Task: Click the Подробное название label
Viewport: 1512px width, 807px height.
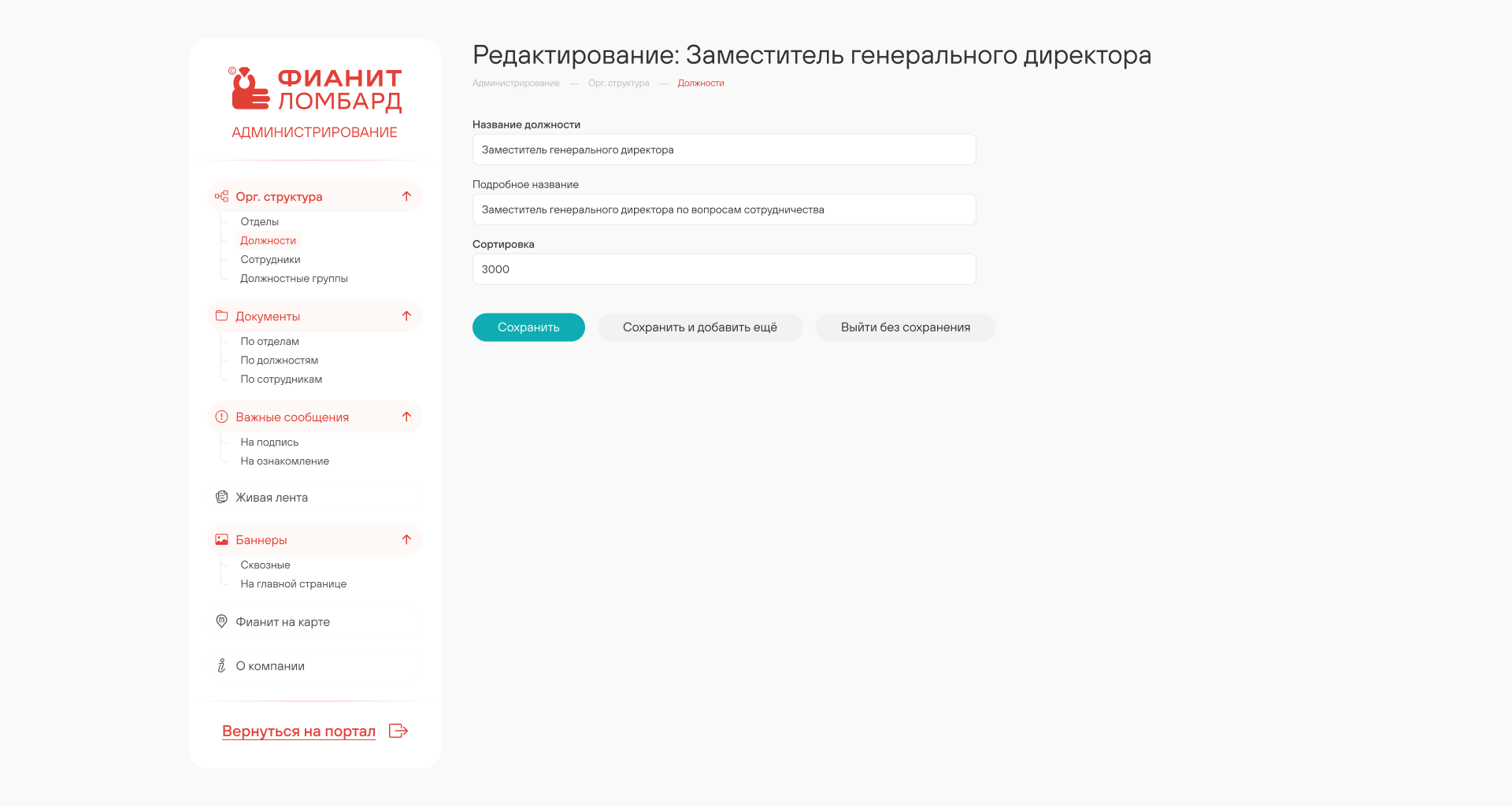Action: [x=525, y=184]
